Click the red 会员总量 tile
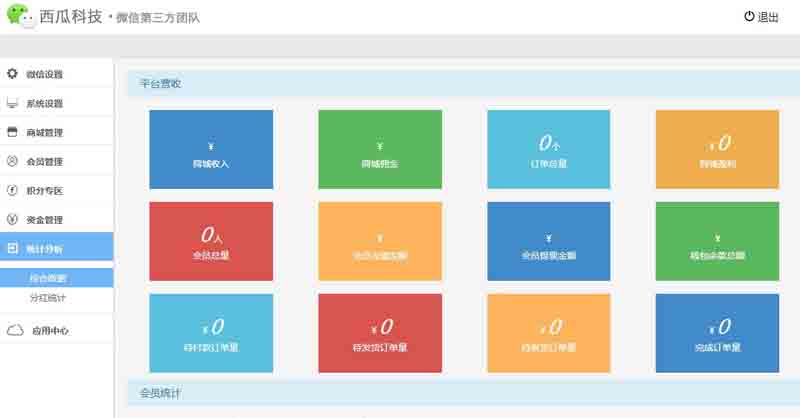This screenshot has height=418, width=800. point(211,241)
